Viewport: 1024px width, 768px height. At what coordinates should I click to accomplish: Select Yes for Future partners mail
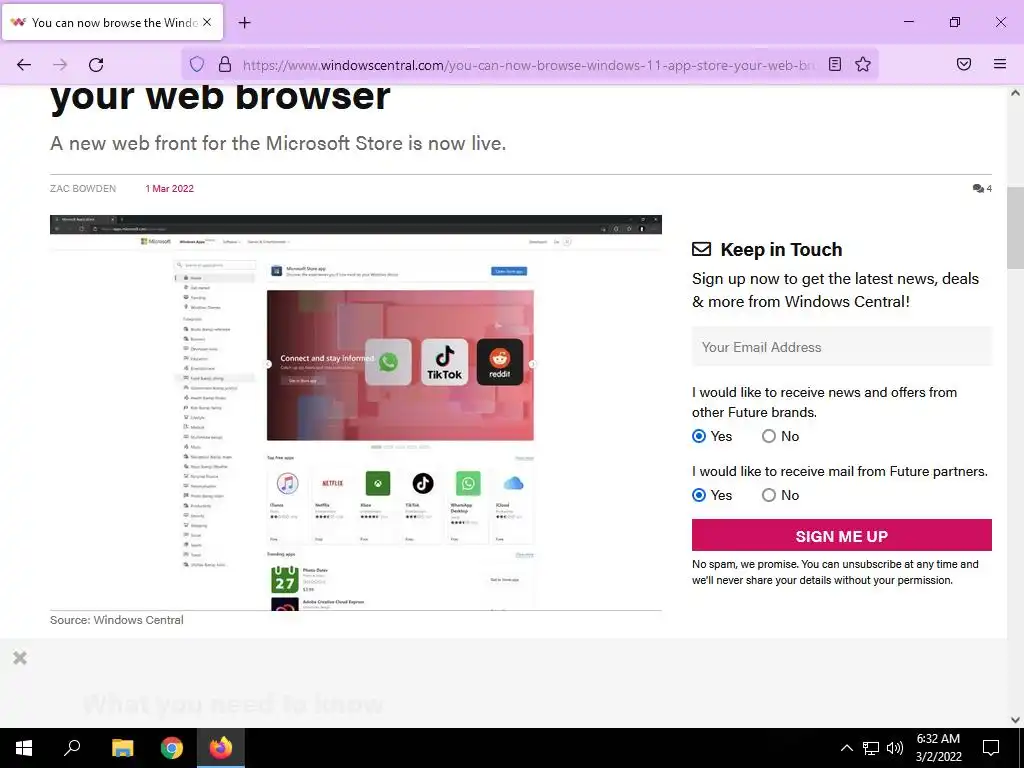[699, 495]
